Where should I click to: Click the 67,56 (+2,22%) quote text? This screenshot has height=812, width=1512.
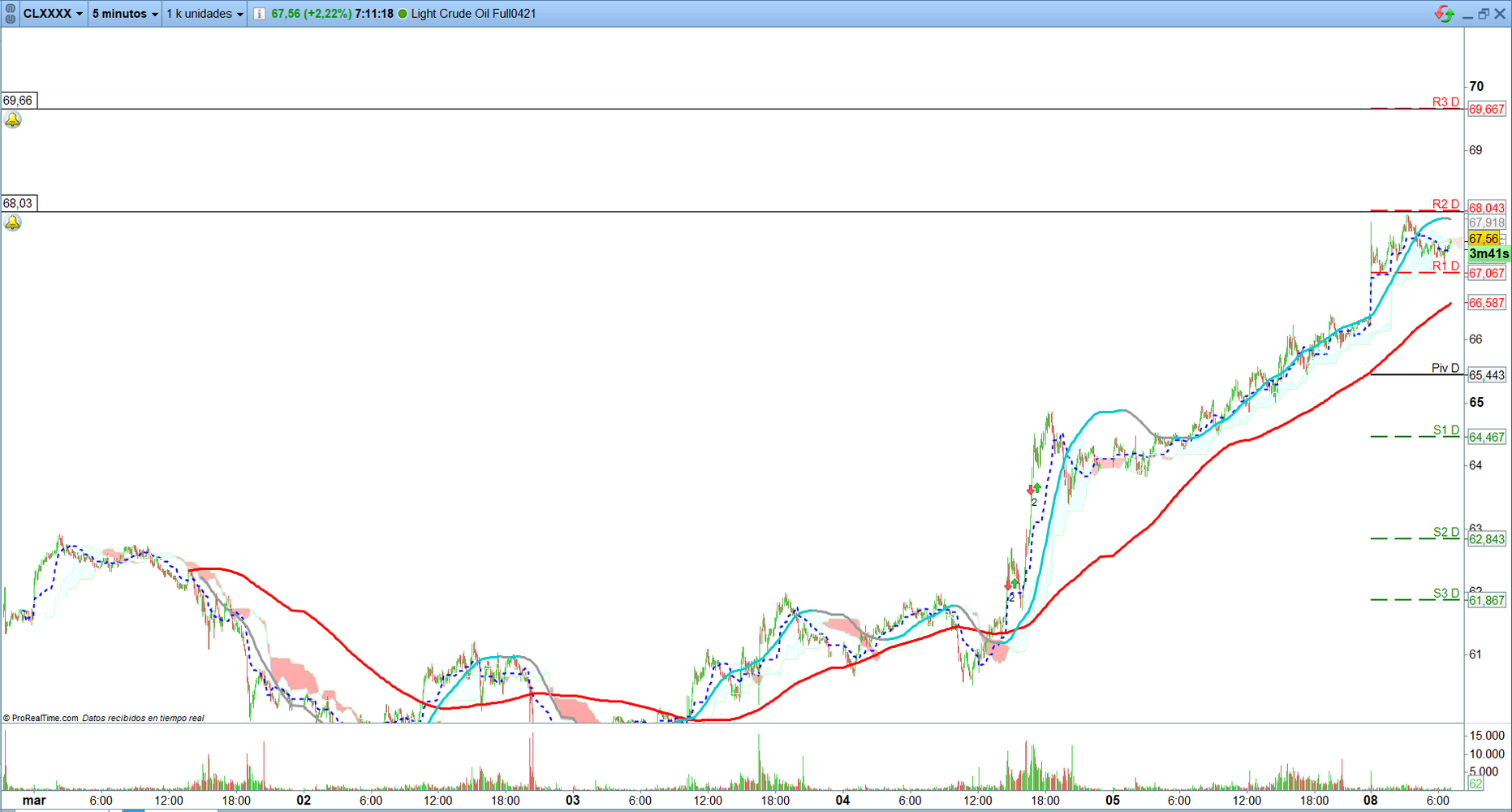(x=311, y=14)
